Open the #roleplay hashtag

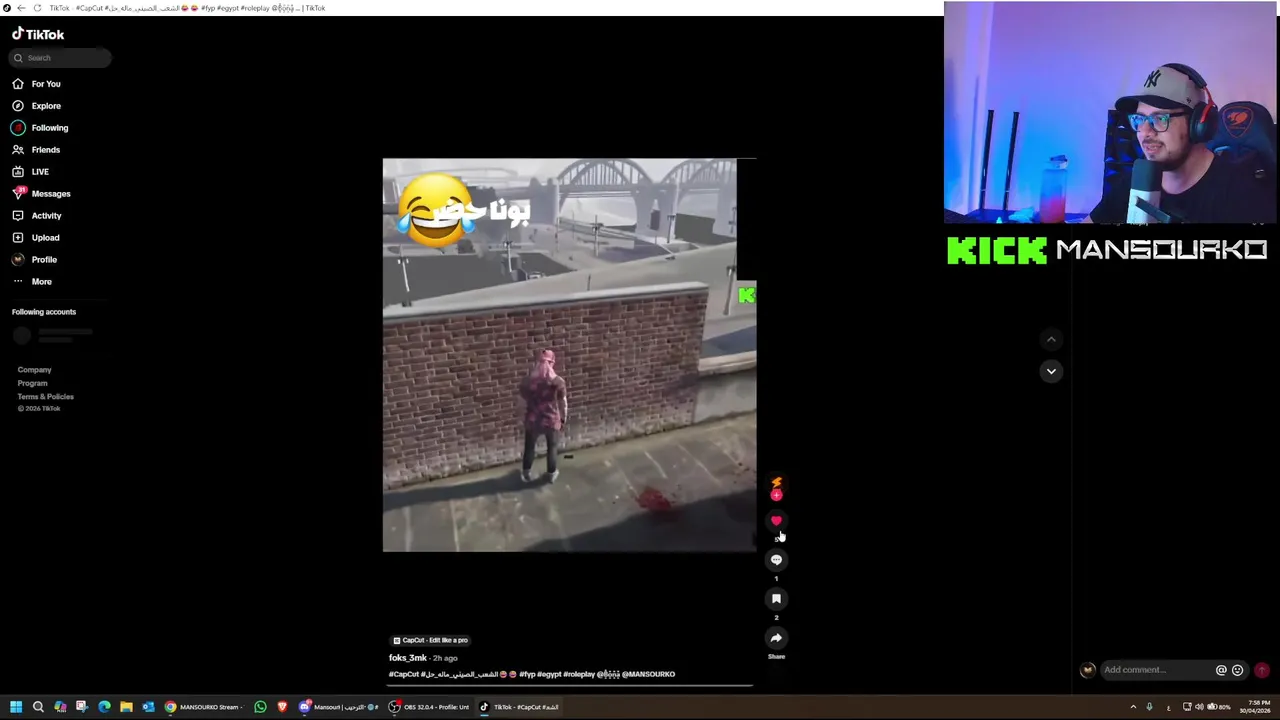tap(579, 674)
